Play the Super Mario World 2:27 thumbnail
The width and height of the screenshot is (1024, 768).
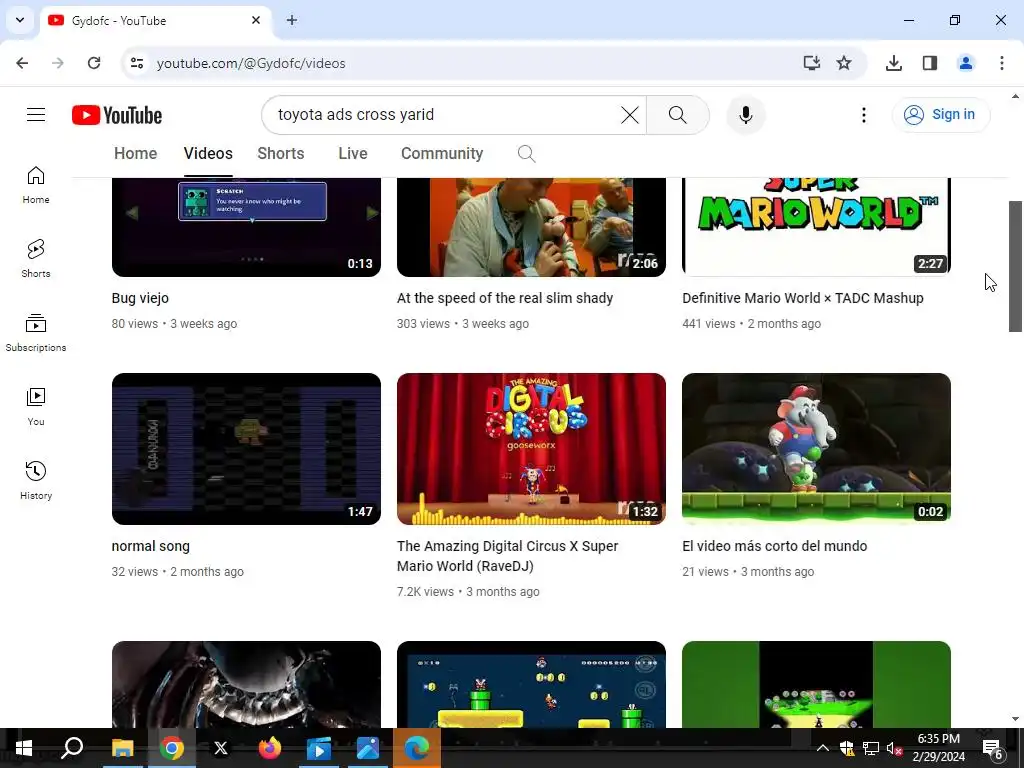coord(816,227)
